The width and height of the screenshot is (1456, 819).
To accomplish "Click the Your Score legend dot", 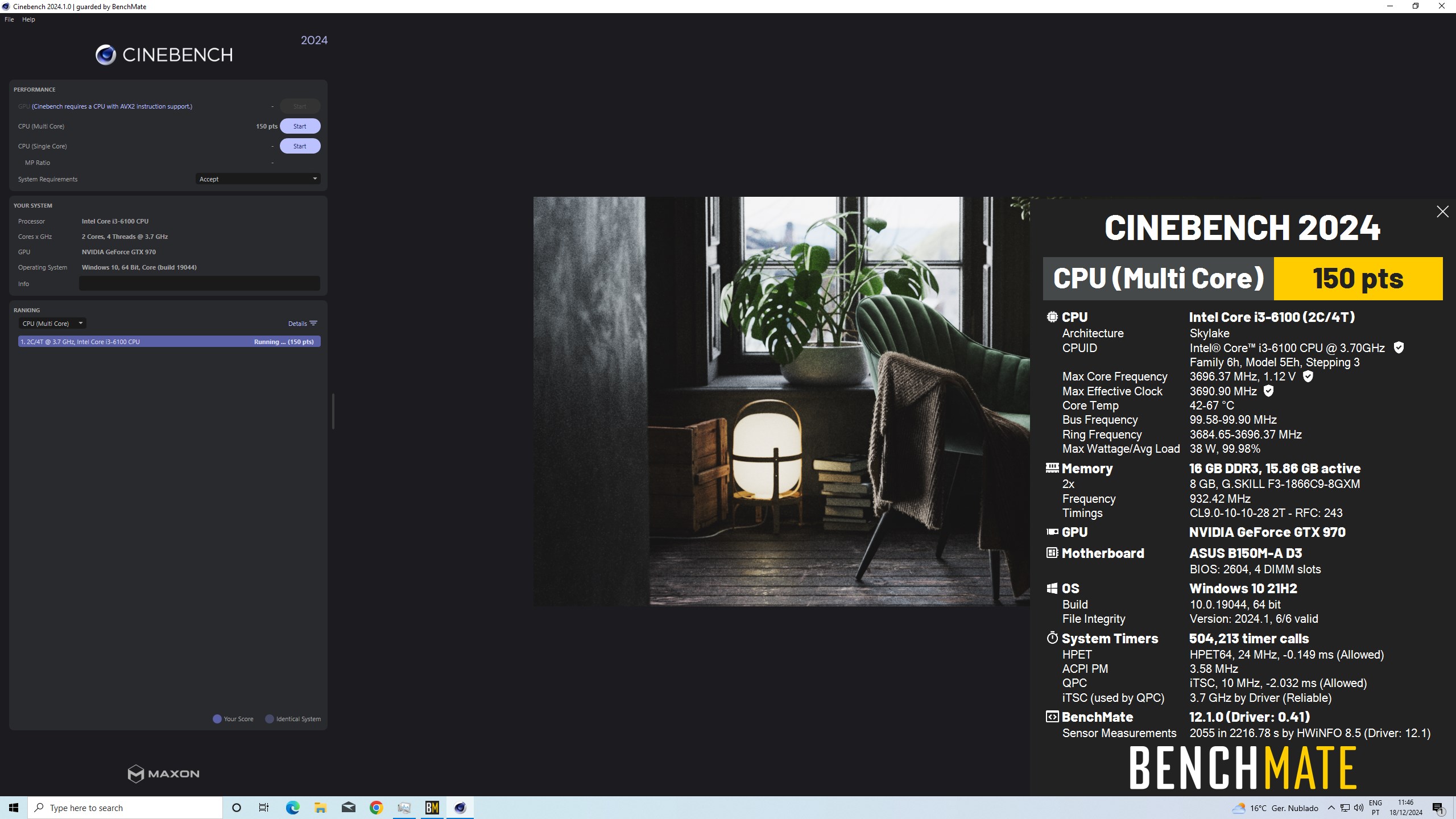I will (x=217, y=719).
